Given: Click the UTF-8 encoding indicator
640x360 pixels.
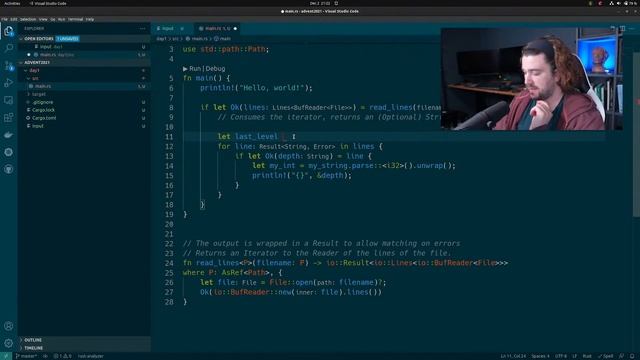Looking at the screenshot, I should coord(561,356).
